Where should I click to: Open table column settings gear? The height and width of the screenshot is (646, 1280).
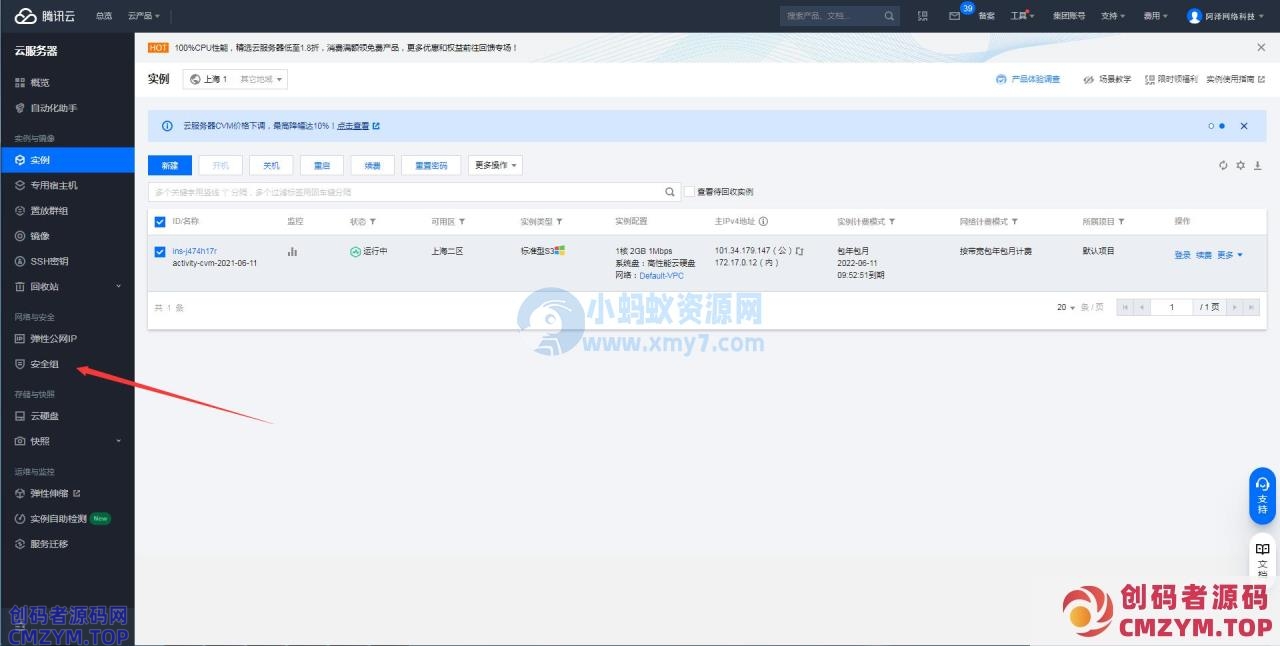[1240, 165]
